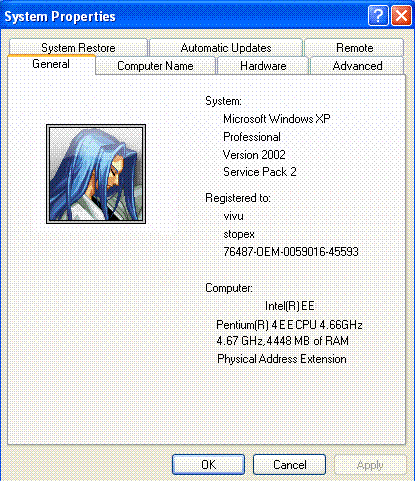This screenshot has width=415, height=481.
Task: Switch to the System Restore tab
Action: click(78, 48)
